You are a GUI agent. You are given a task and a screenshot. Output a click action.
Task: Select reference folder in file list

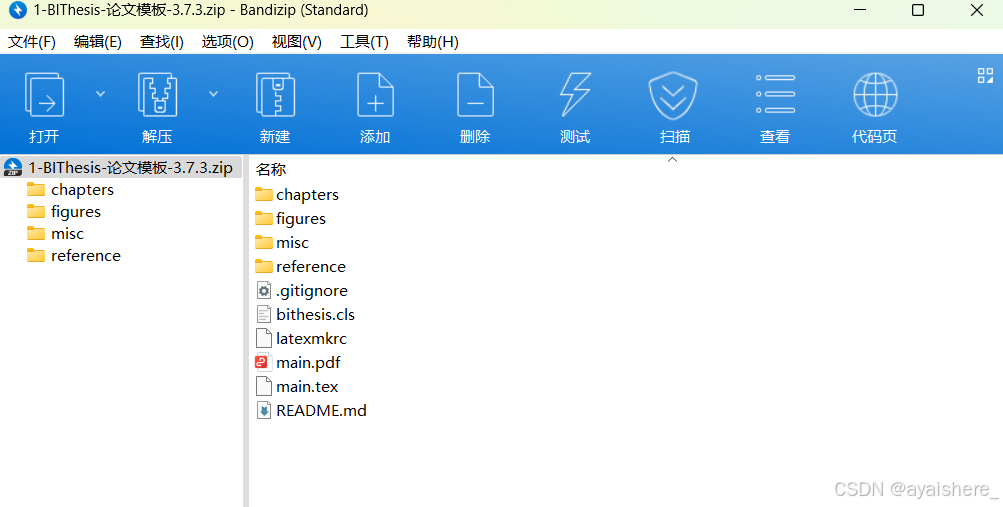300,267
